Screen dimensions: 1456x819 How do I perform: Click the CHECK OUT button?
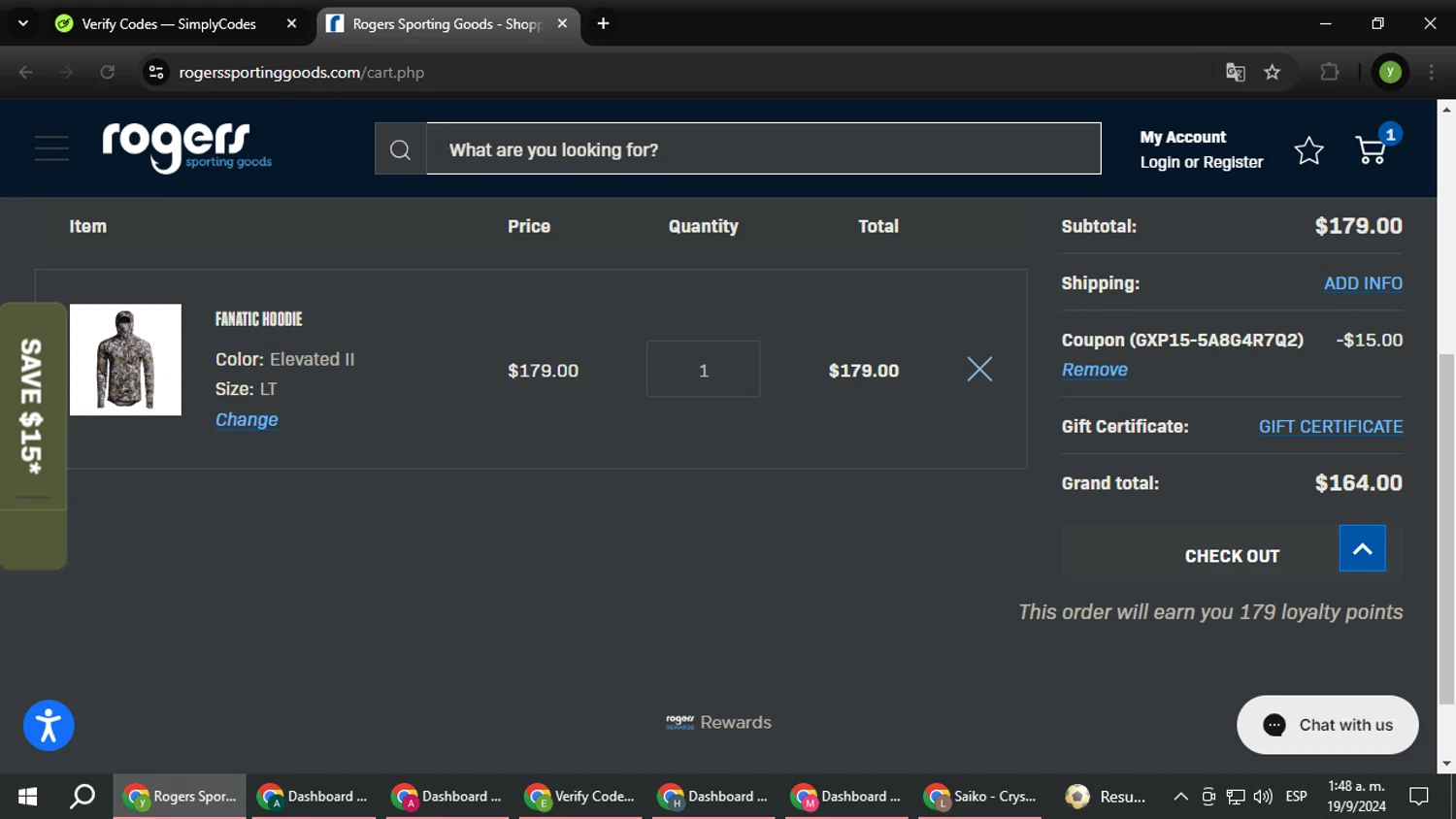pyautogui.click(x=1232, y=556)
